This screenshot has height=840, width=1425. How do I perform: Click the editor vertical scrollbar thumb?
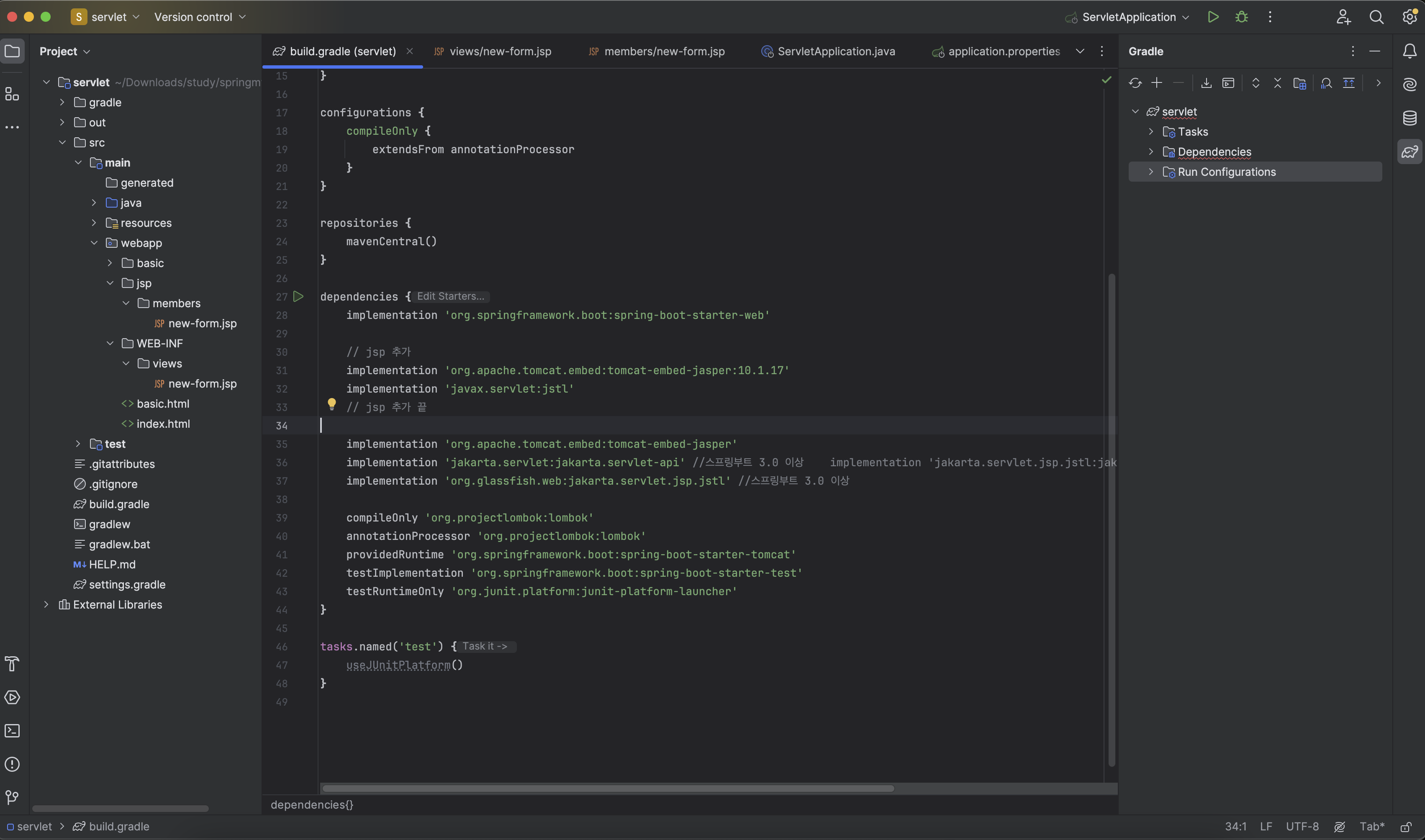point(1112,520)
